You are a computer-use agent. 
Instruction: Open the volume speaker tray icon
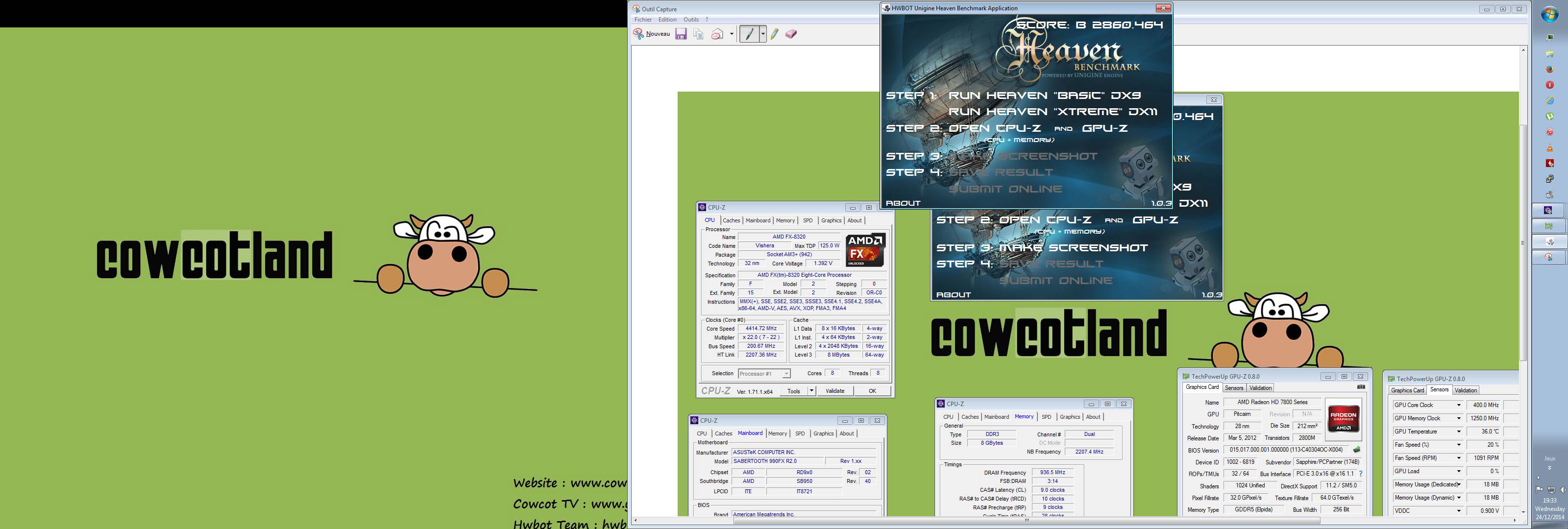(x=1563, y=489)
